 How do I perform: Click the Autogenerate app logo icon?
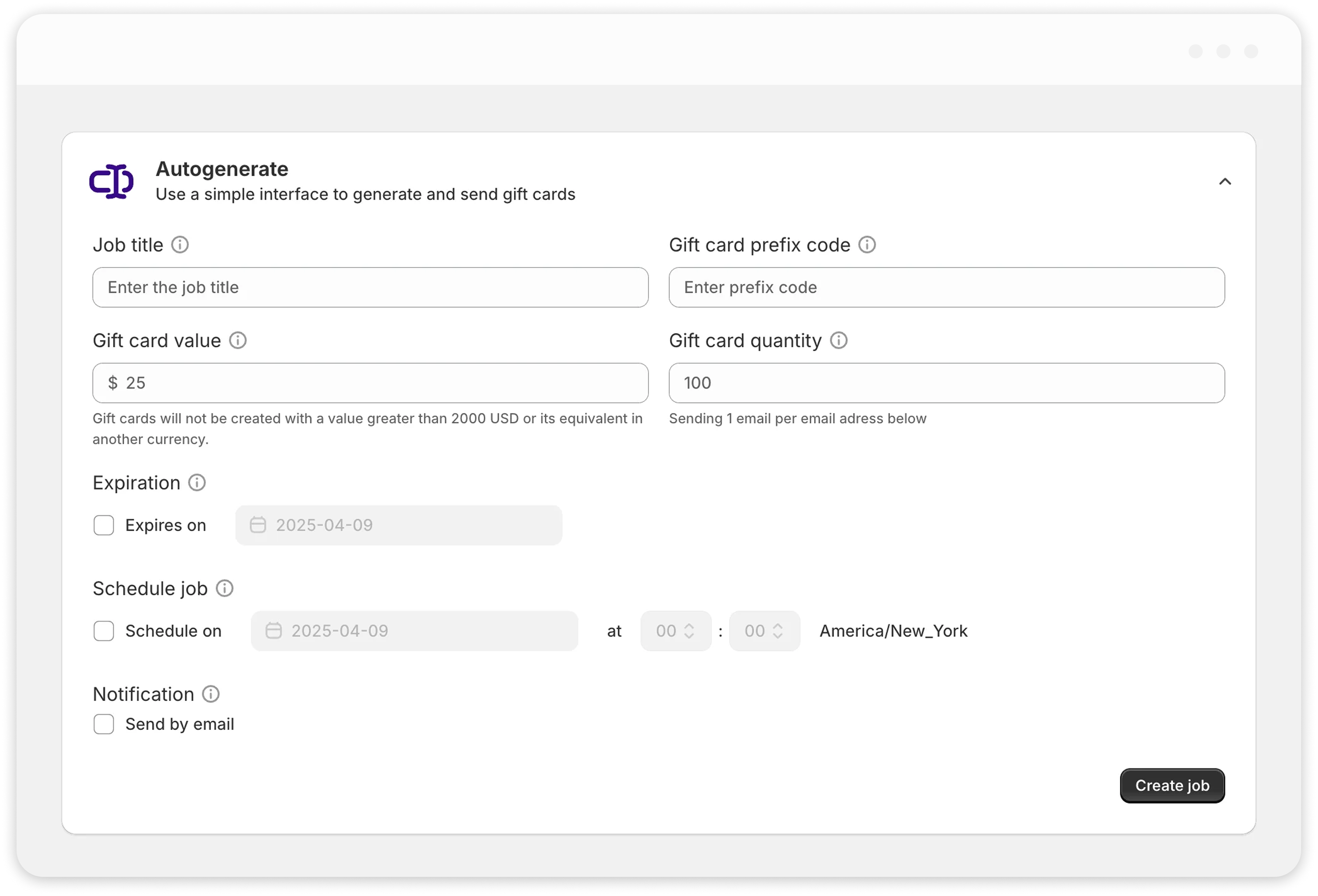pos(111,182)
